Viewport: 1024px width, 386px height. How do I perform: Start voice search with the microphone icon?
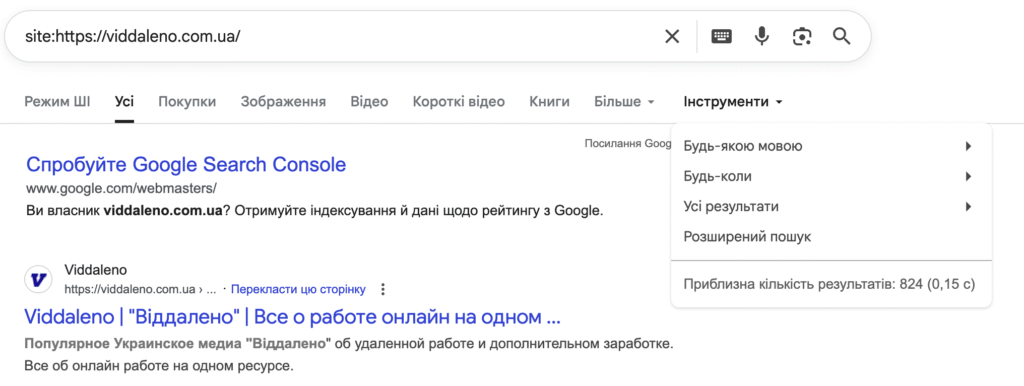[x=761, y=37]
